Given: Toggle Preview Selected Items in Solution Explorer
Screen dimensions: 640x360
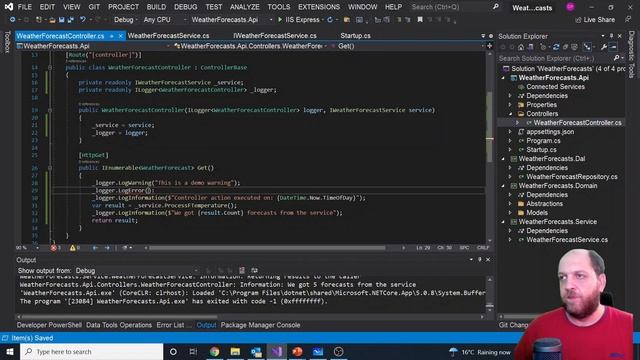Looking at the screenshot, I should pos(613,47).
